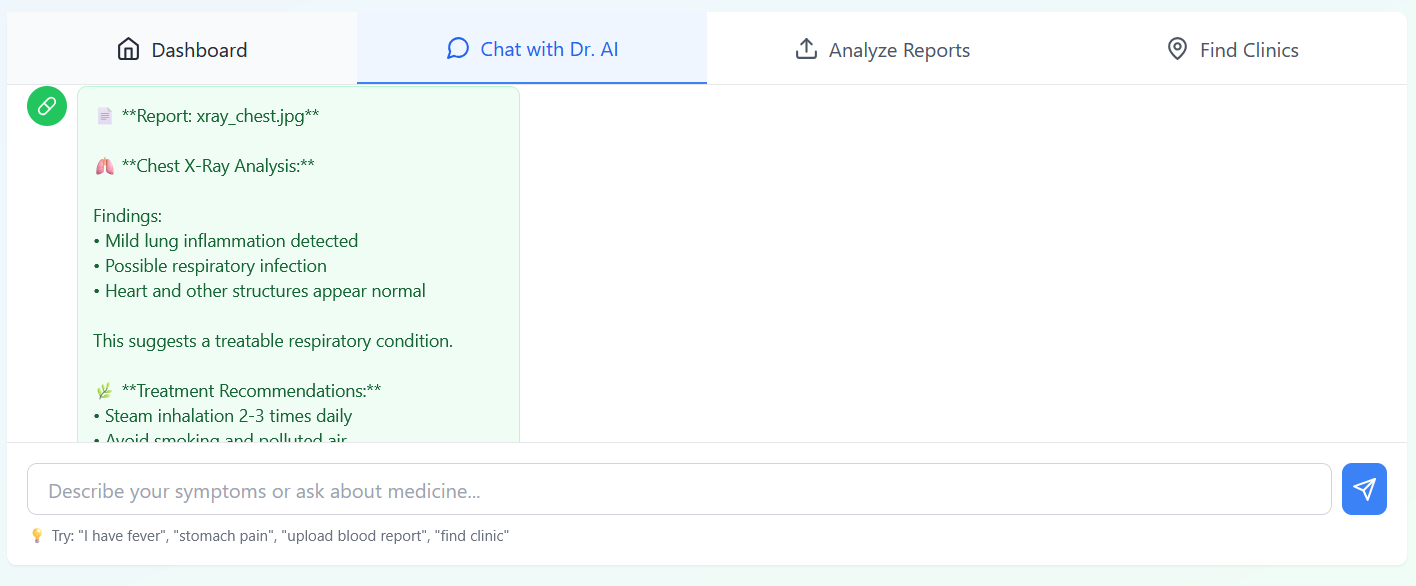
Task: Click the upload icon on Analyze Reports tab
Action: [808, 48]
